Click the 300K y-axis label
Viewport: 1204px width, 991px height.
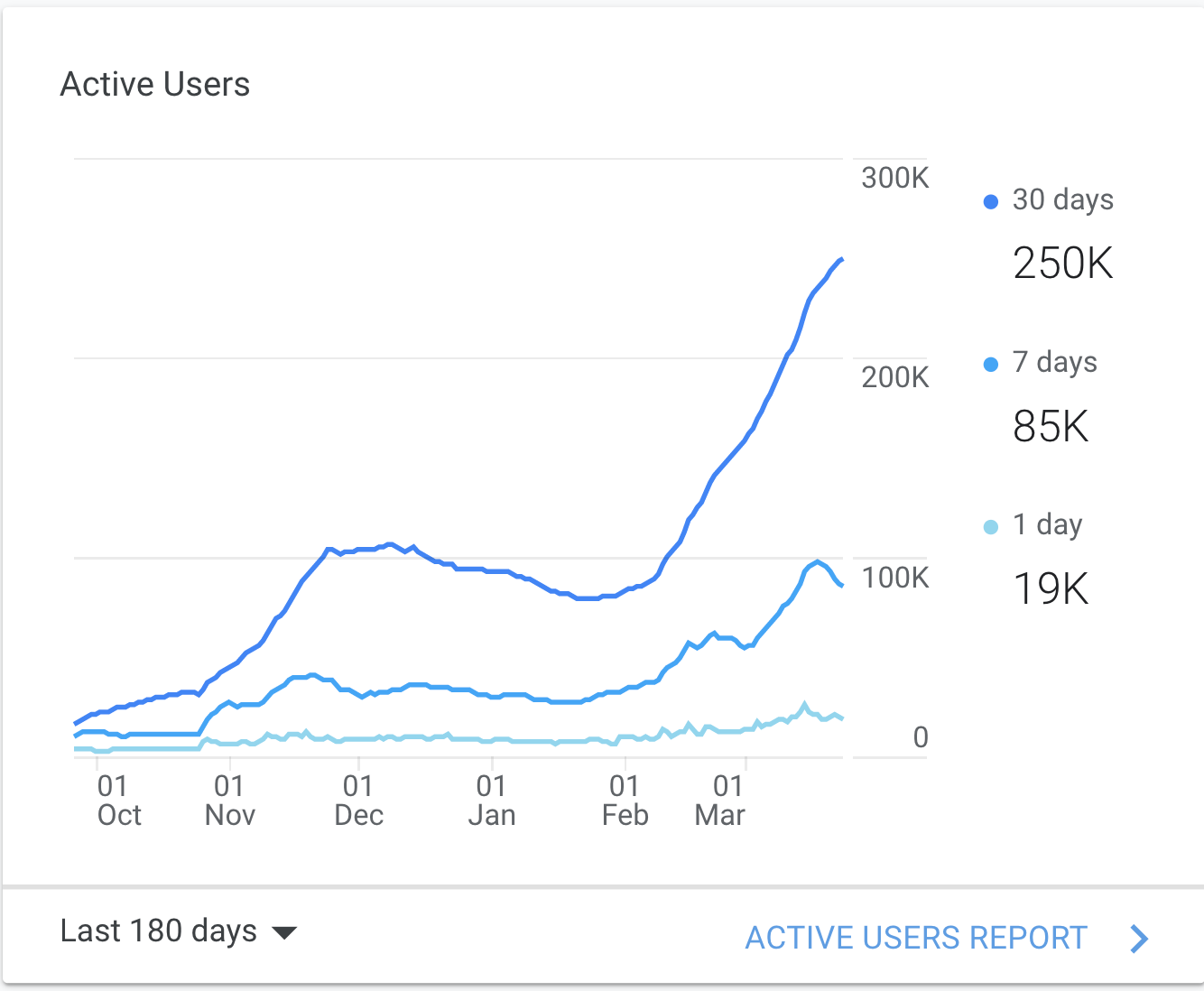(x=894, y=178)
